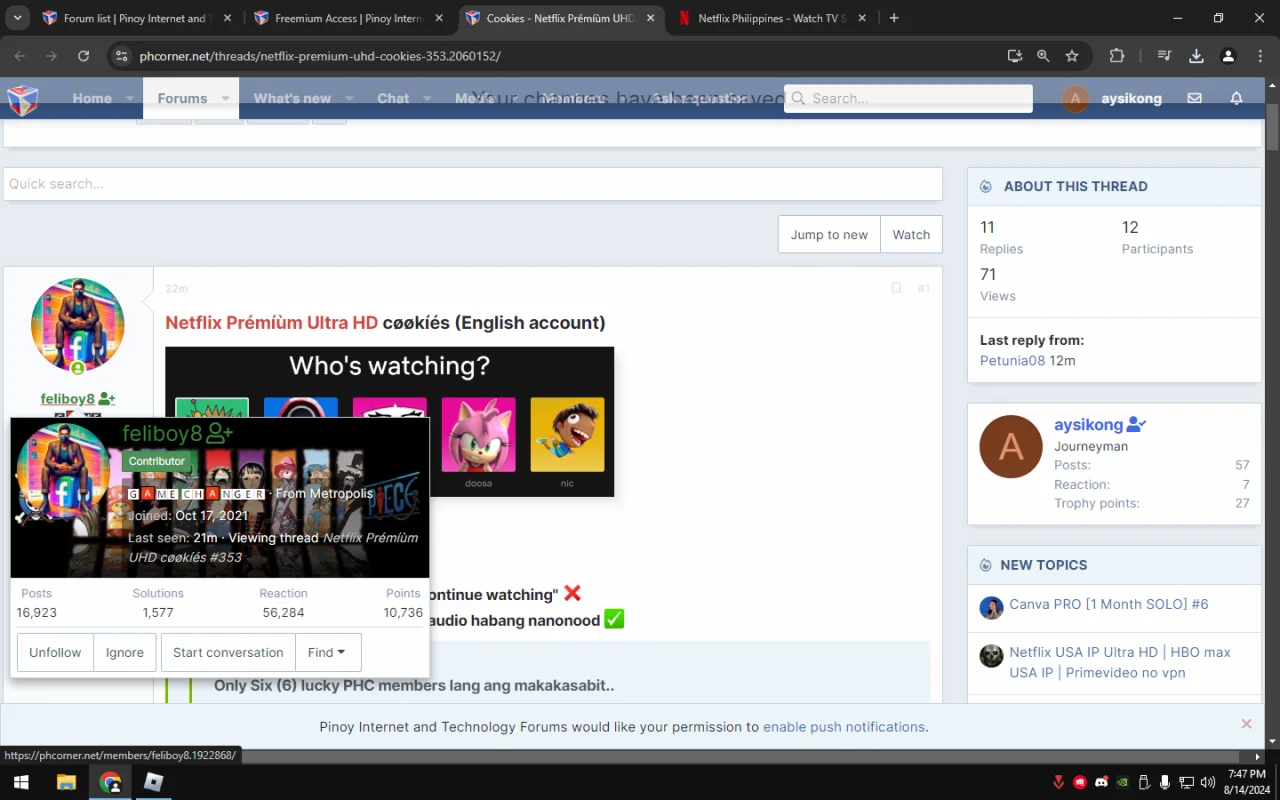Reload the page with browser refresh icon
This screenshot has width=1280, height=800.
click(x=83, y=56)
